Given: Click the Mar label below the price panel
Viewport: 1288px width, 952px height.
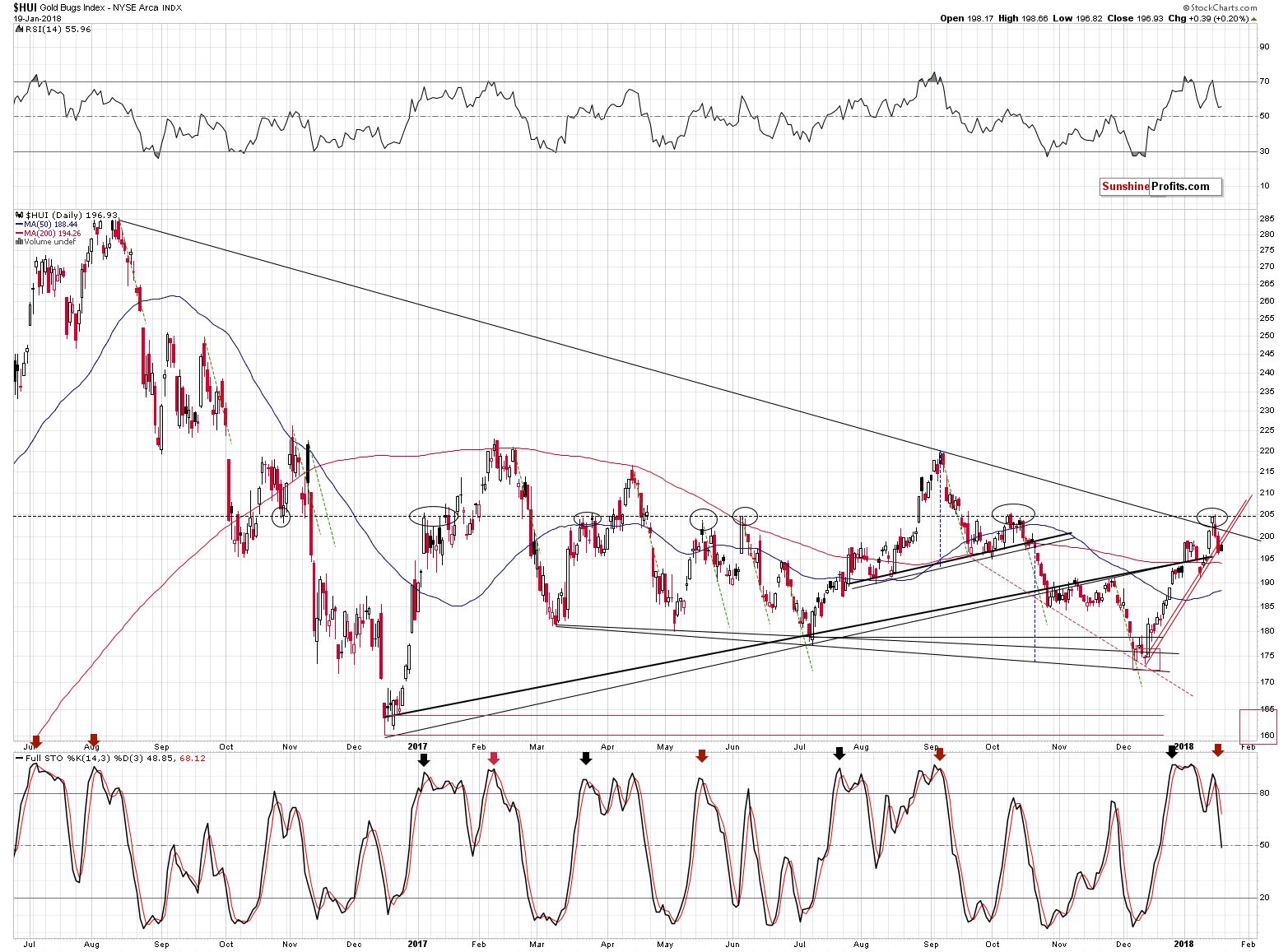Looking at the screenshot, I should (x=537, y=747).
